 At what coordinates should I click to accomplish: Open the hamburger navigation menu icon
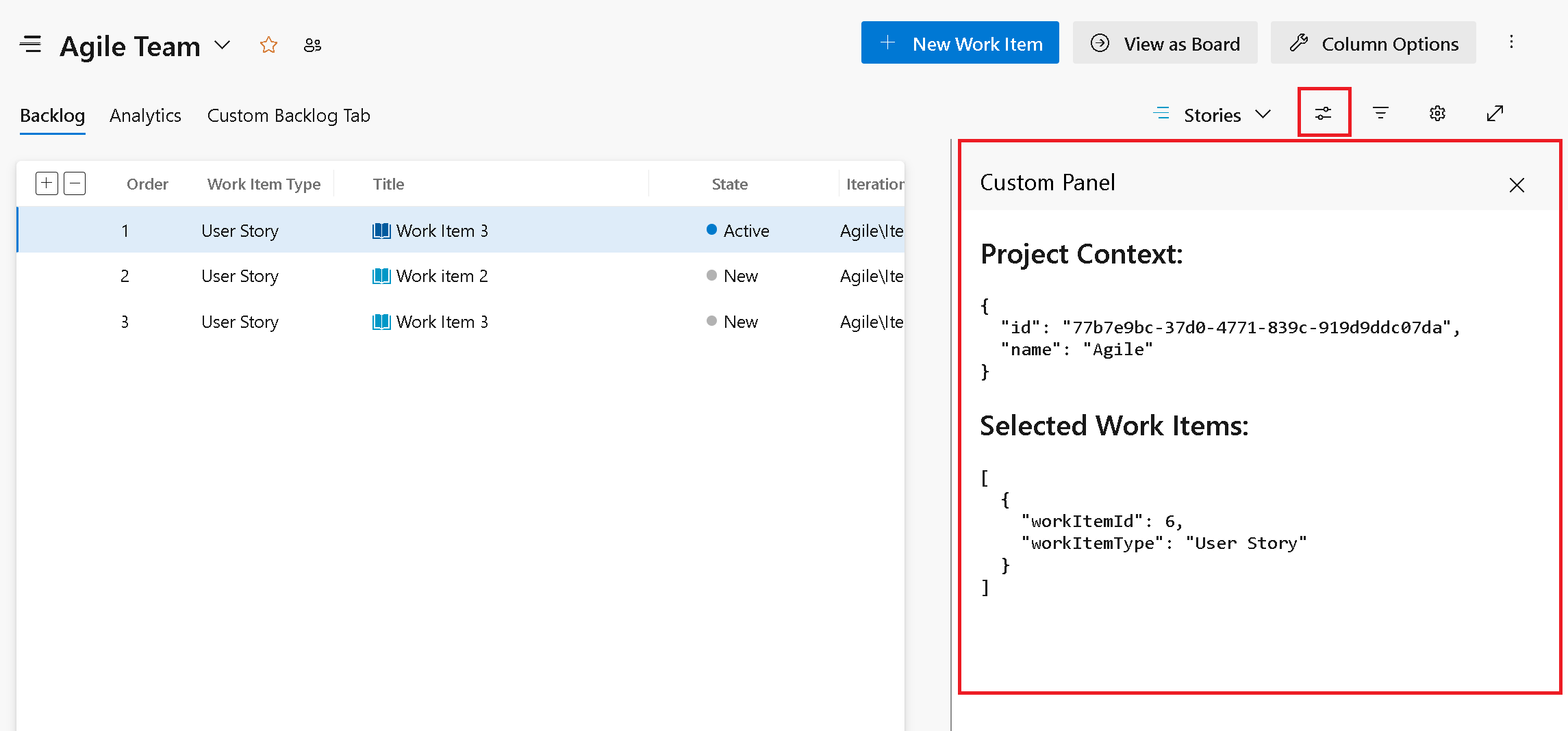point(30,44)
